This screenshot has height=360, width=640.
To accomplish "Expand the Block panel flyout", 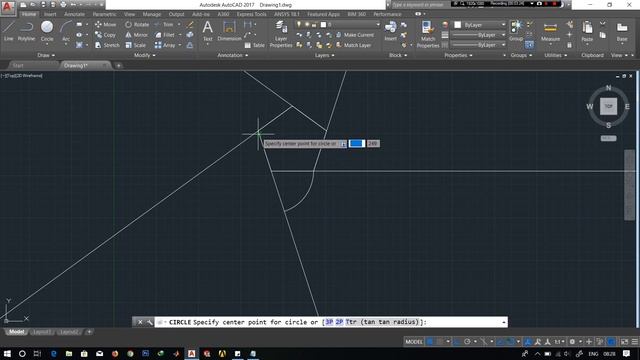I will click(398, 55).
